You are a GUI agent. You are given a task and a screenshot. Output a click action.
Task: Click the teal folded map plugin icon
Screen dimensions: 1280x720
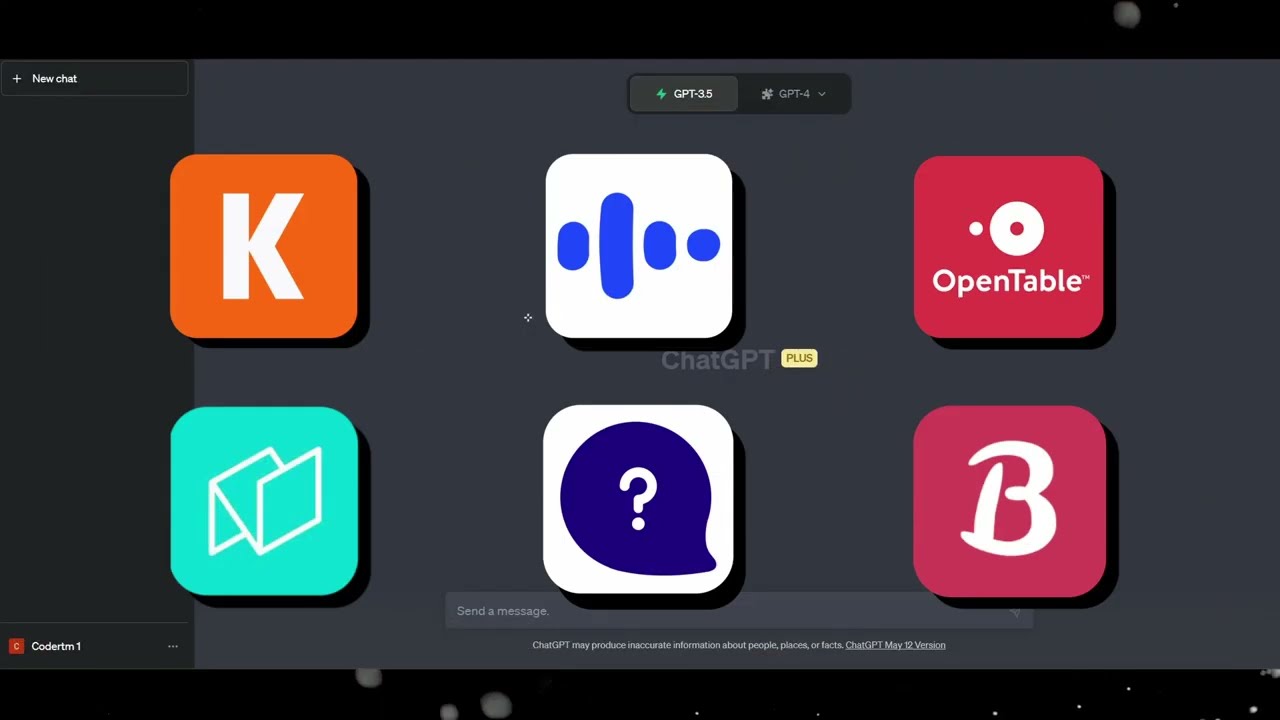265,500
